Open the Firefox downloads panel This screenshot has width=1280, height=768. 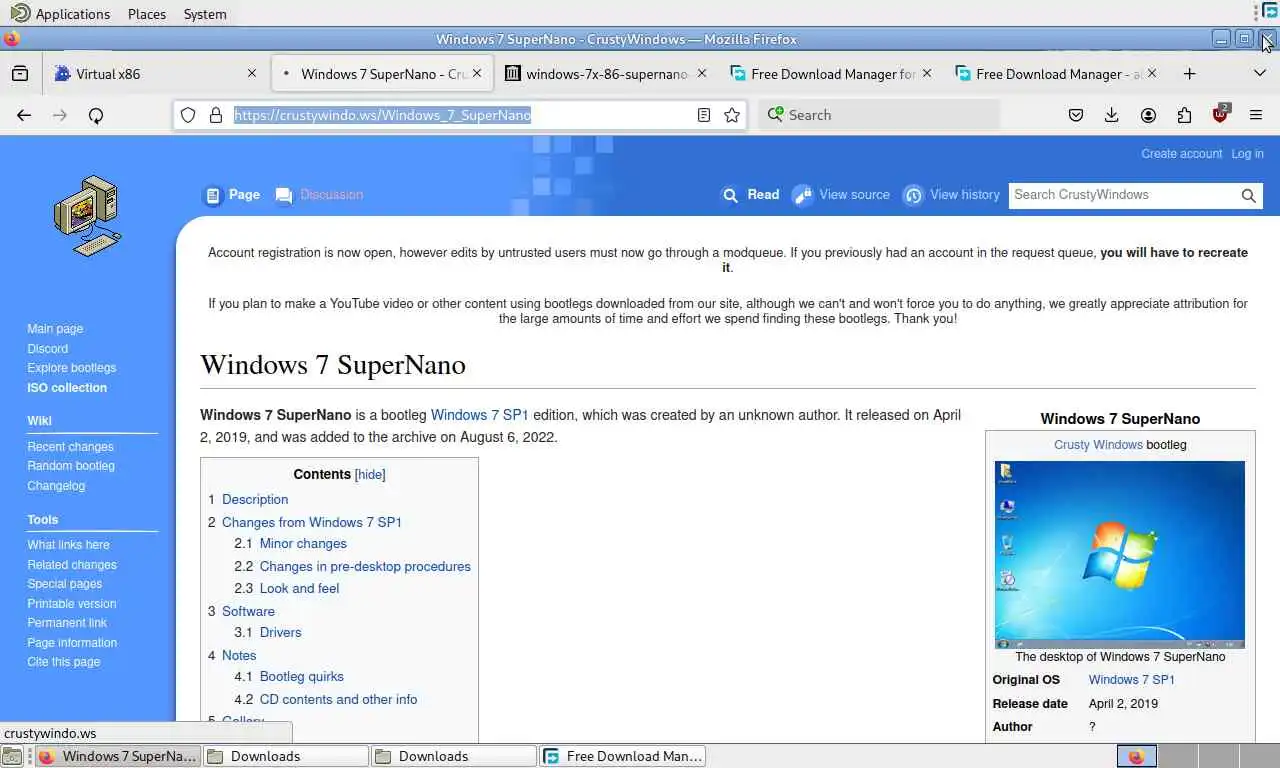[1112, 115]
